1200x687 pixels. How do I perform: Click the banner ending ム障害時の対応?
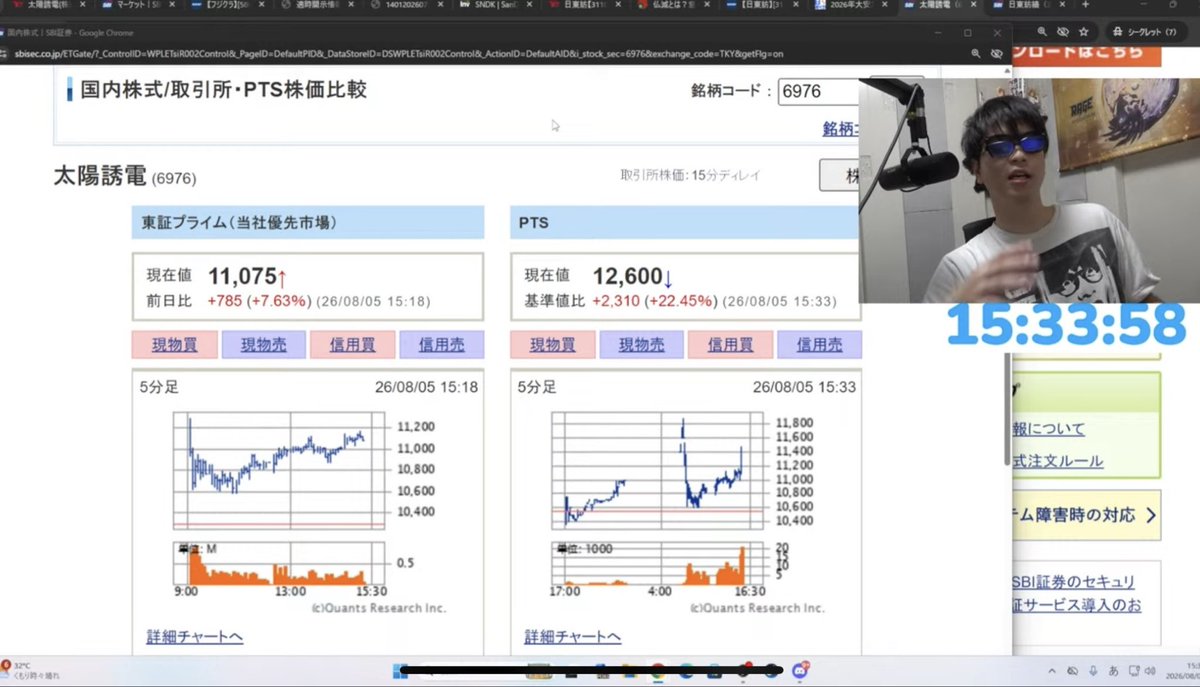pyautogui.click(x=1085, y=516)
